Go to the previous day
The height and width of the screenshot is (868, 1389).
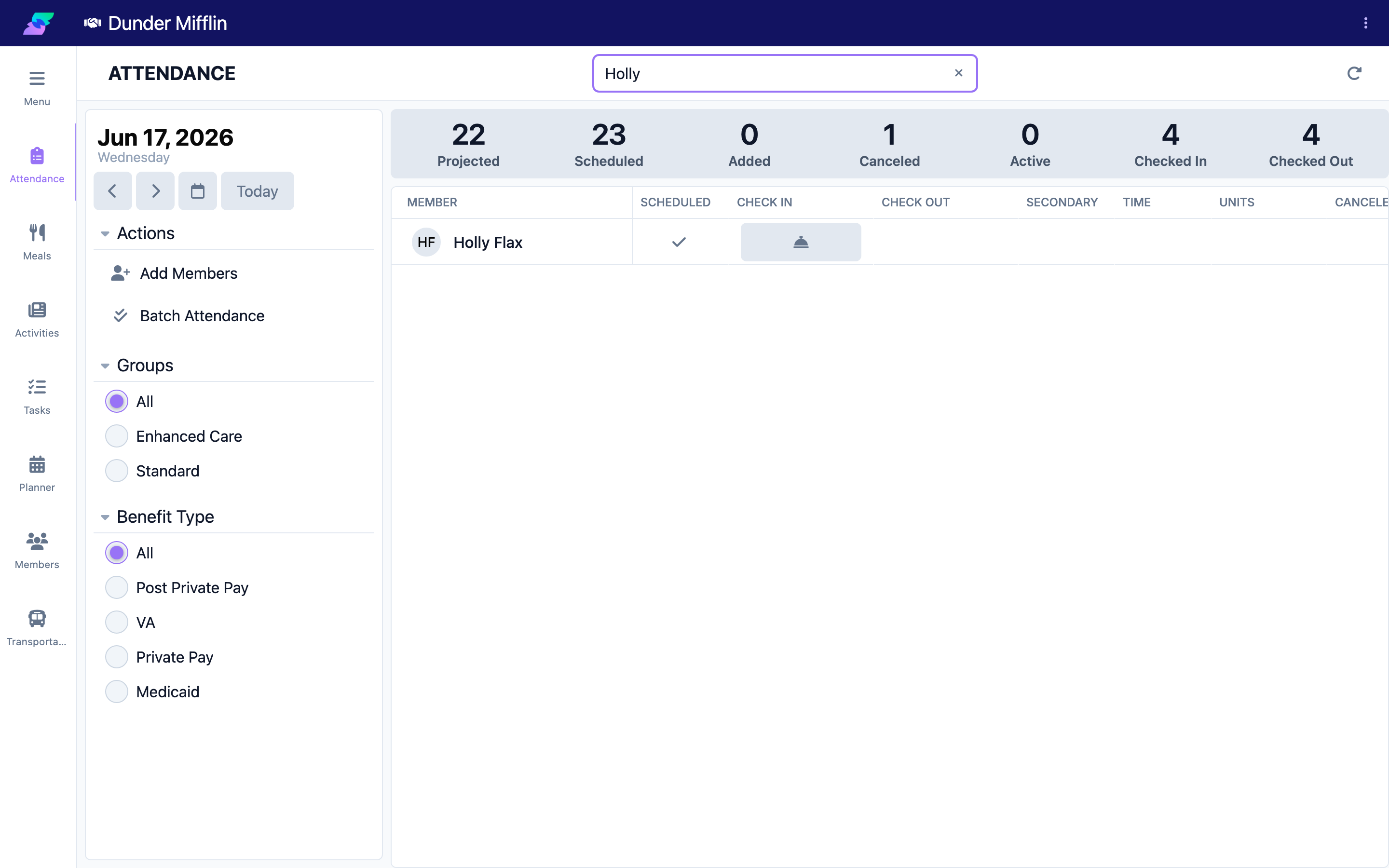pyautogui.click(x=112, y=191)
